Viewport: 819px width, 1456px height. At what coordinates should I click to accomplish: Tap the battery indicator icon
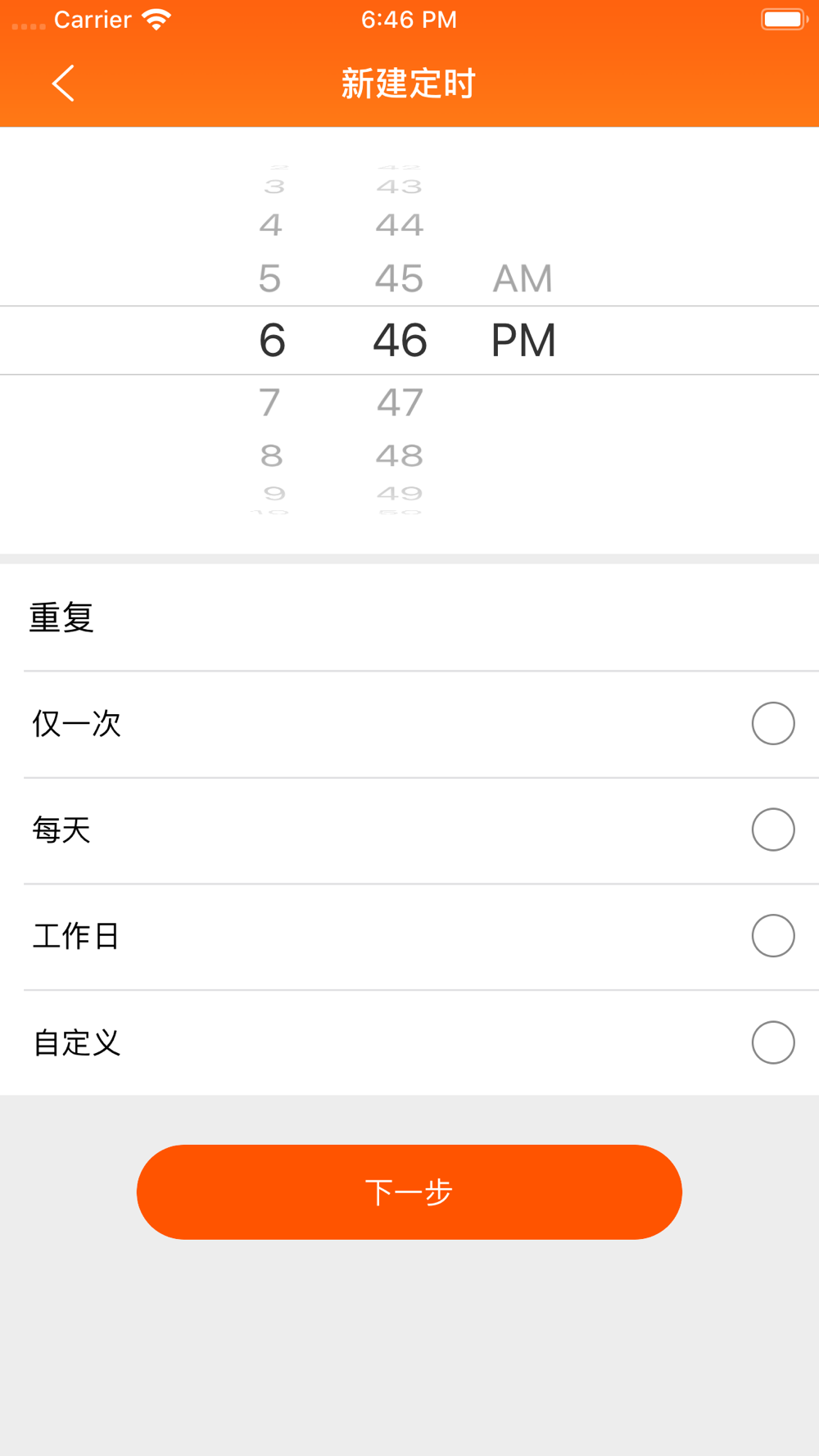coord(783,20)
